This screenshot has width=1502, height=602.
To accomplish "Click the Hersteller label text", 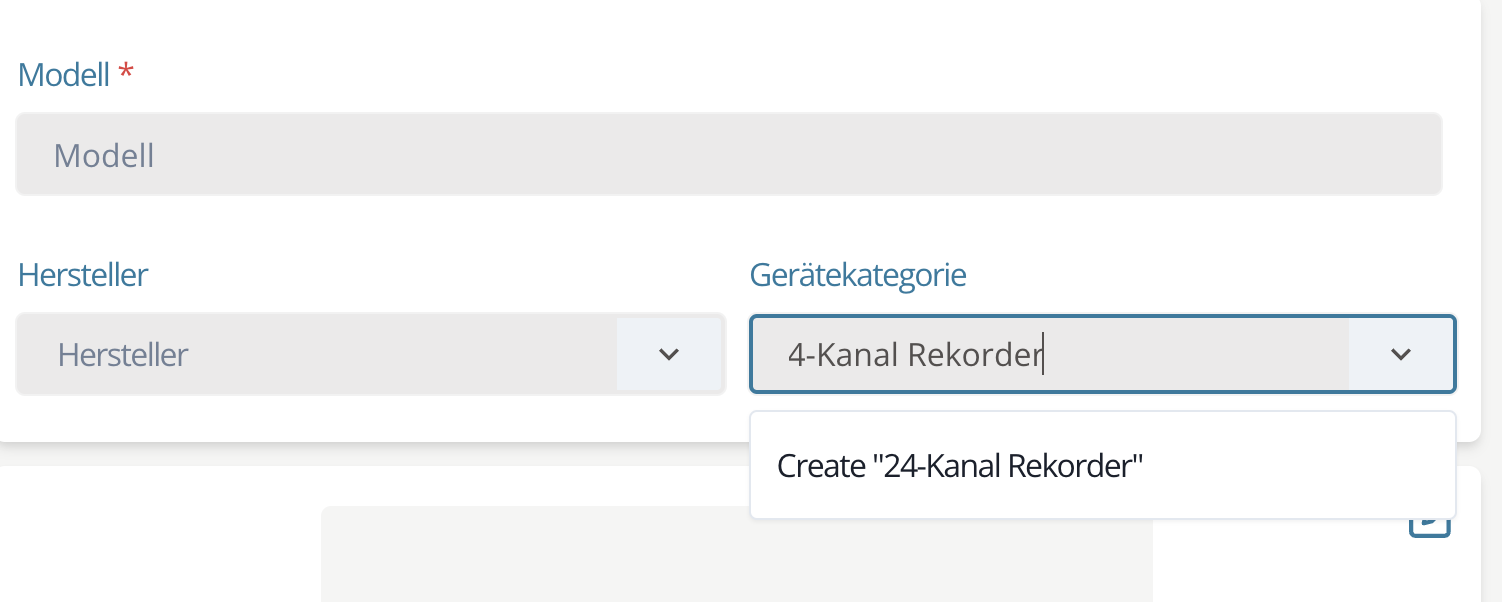I will (83, 275).
